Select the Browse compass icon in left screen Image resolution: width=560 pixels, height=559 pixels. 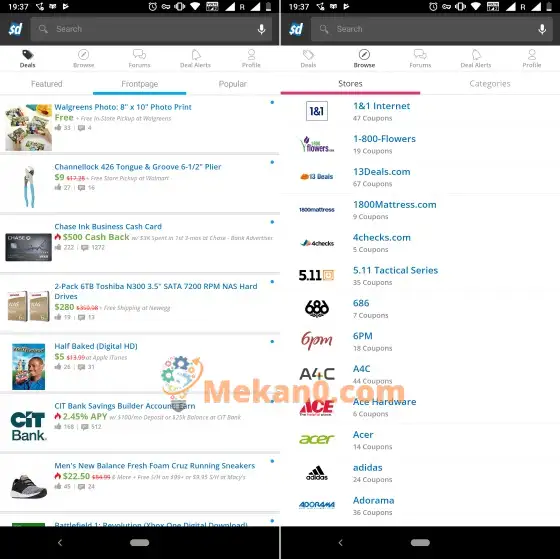point(84,55)
